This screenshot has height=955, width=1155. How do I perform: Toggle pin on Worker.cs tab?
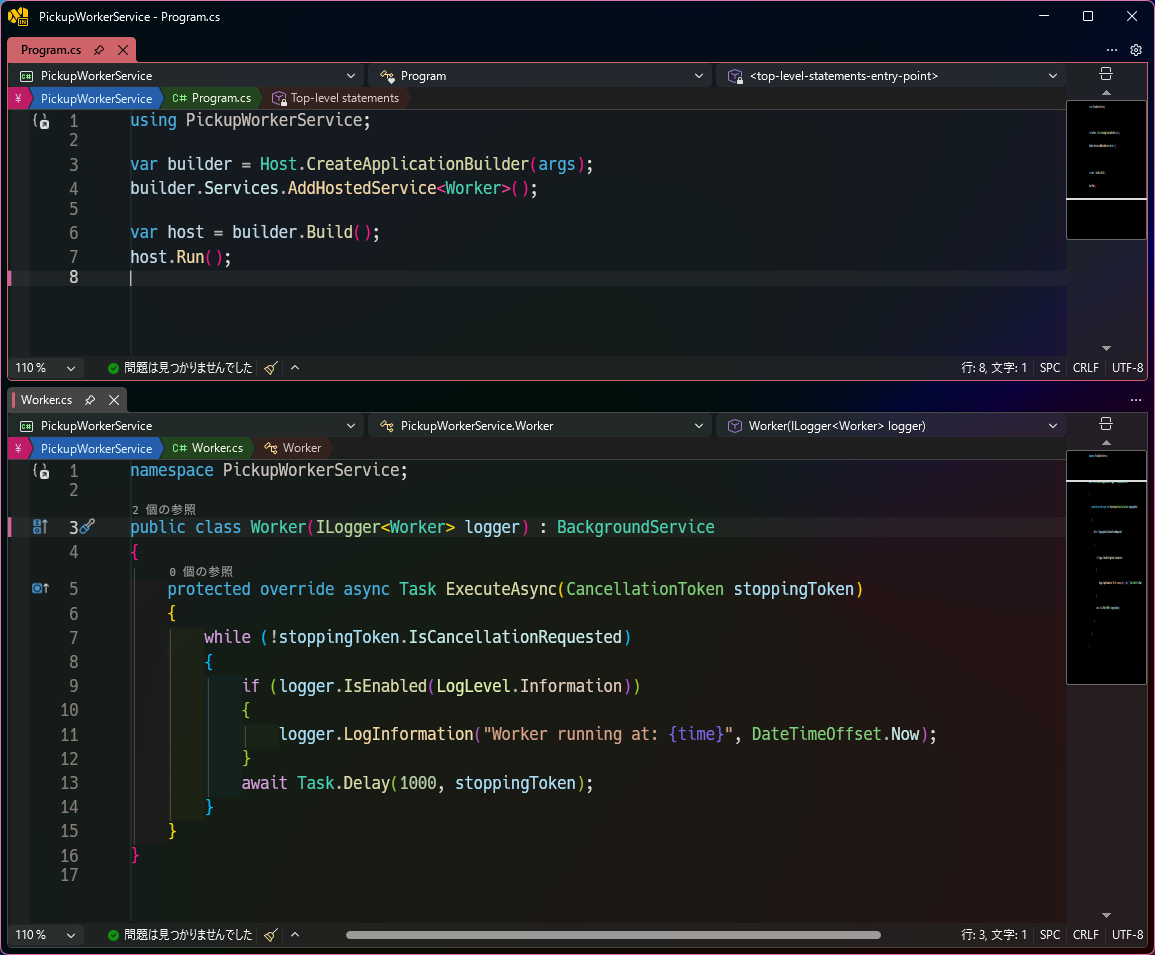pos(90,400)
